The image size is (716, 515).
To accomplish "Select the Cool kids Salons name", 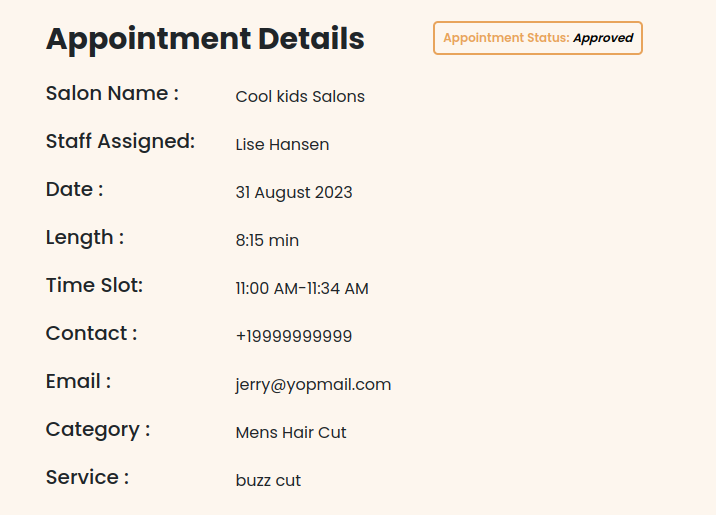I will (x=300, y=97).
